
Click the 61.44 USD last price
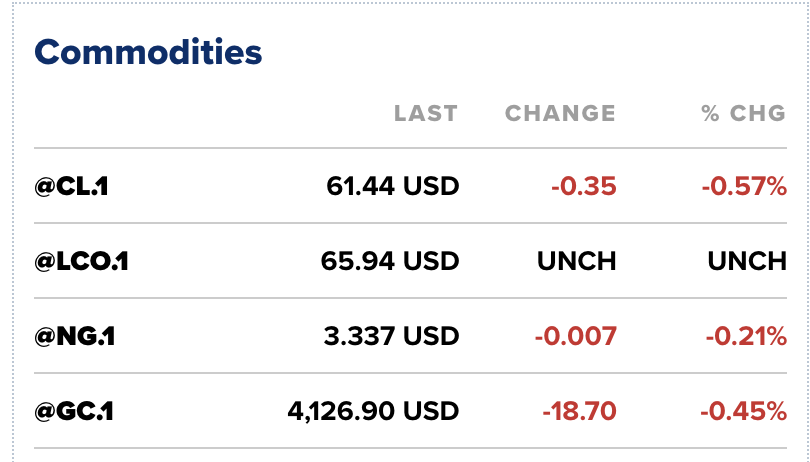point(392,186)
